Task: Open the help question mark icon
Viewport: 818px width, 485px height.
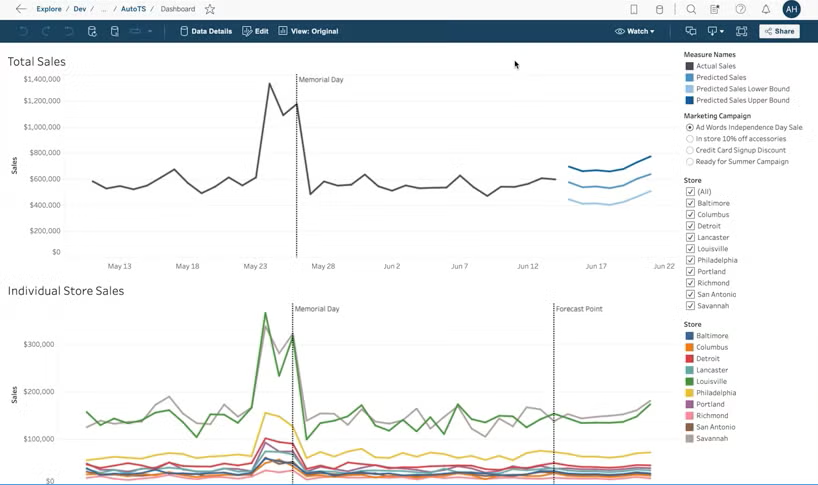Action: 740,9
